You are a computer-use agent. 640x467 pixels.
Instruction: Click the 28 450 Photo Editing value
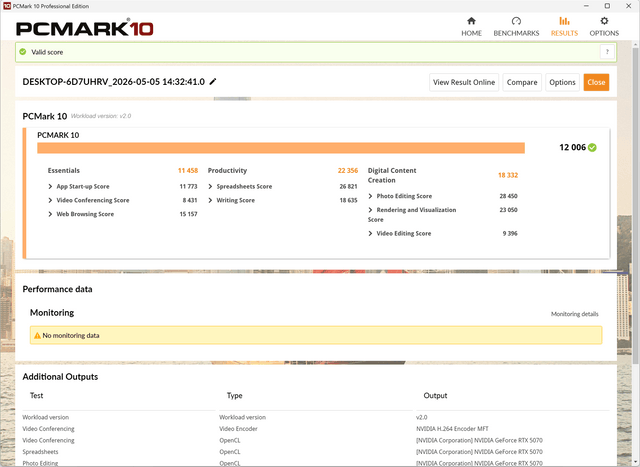[509, 196]
